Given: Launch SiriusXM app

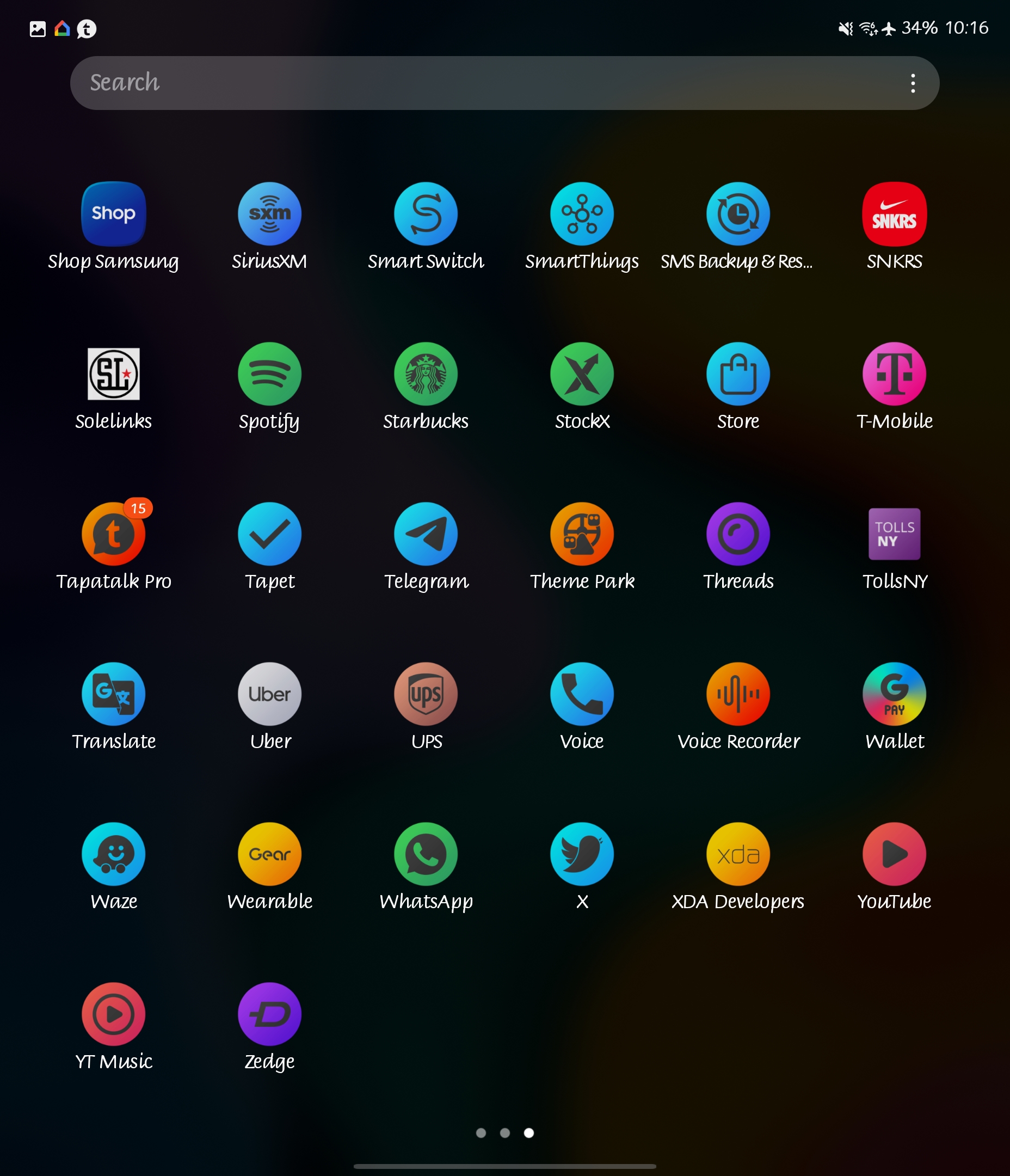Looking at the screenshot, I should pyautogui.click(x=269, y=214).
